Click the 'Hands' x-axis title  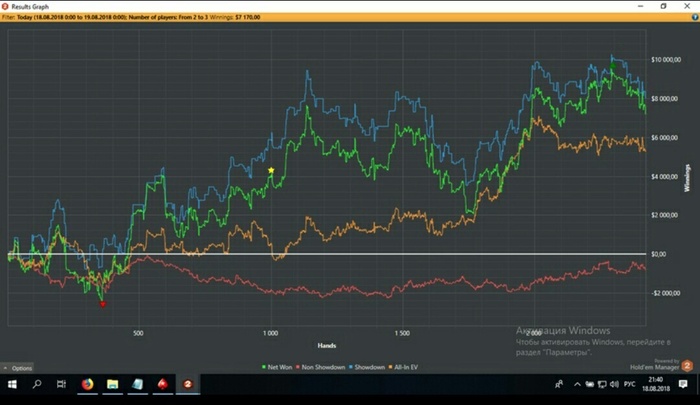pos(326,345)
